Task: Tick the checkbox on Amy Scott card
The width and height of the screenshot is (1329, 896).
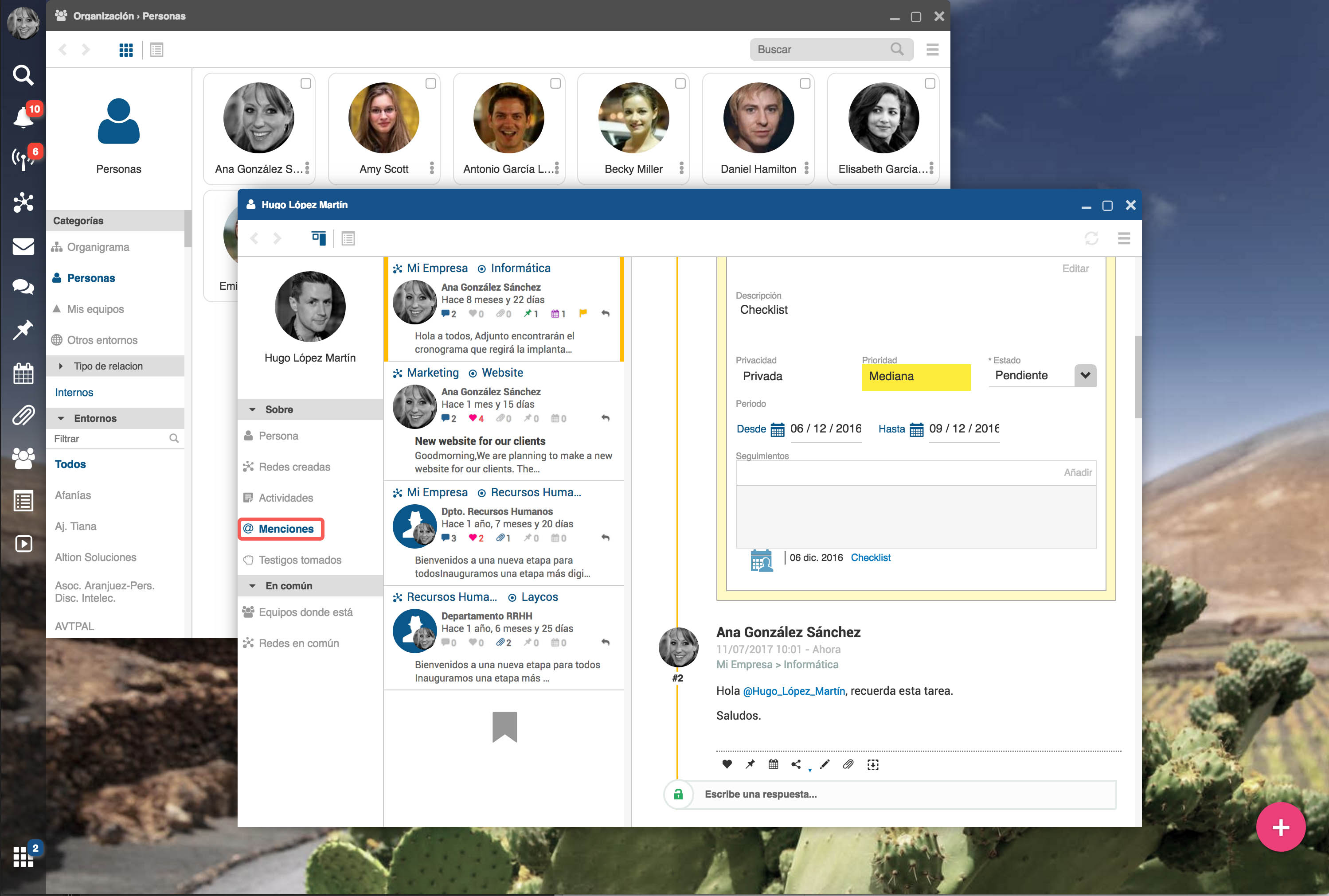Action: [430, 83]
